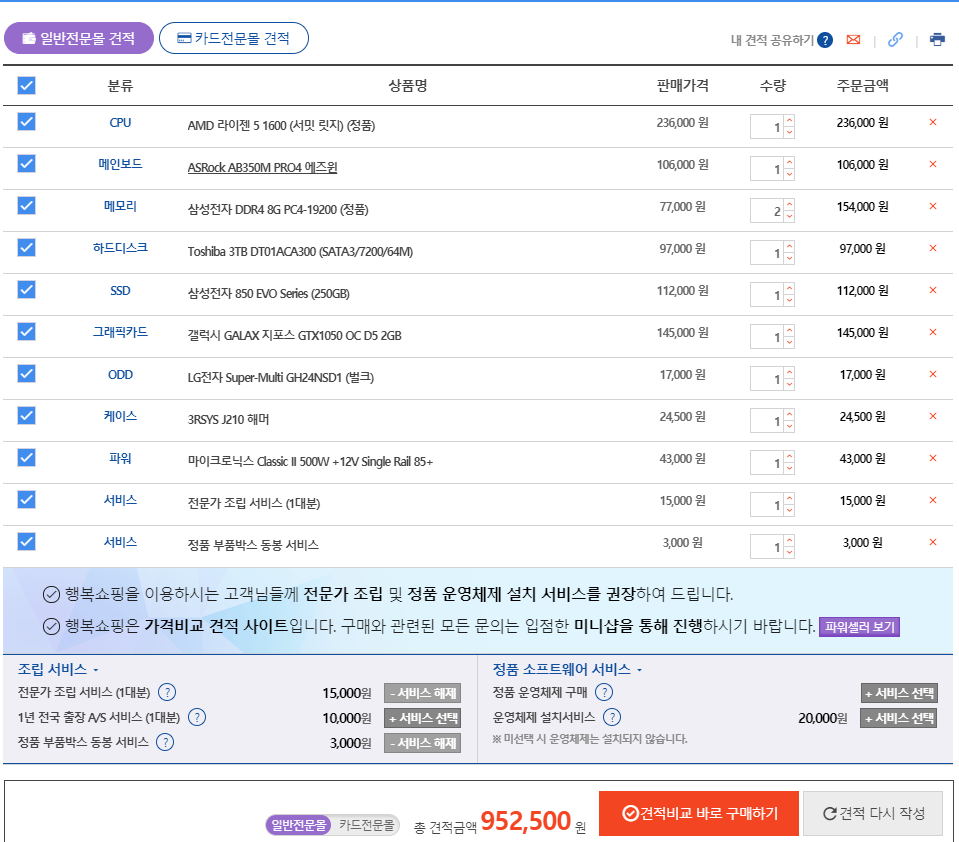
Task: Increase the 메모리 quantity with the up arrow
Action: coord(789,205)
